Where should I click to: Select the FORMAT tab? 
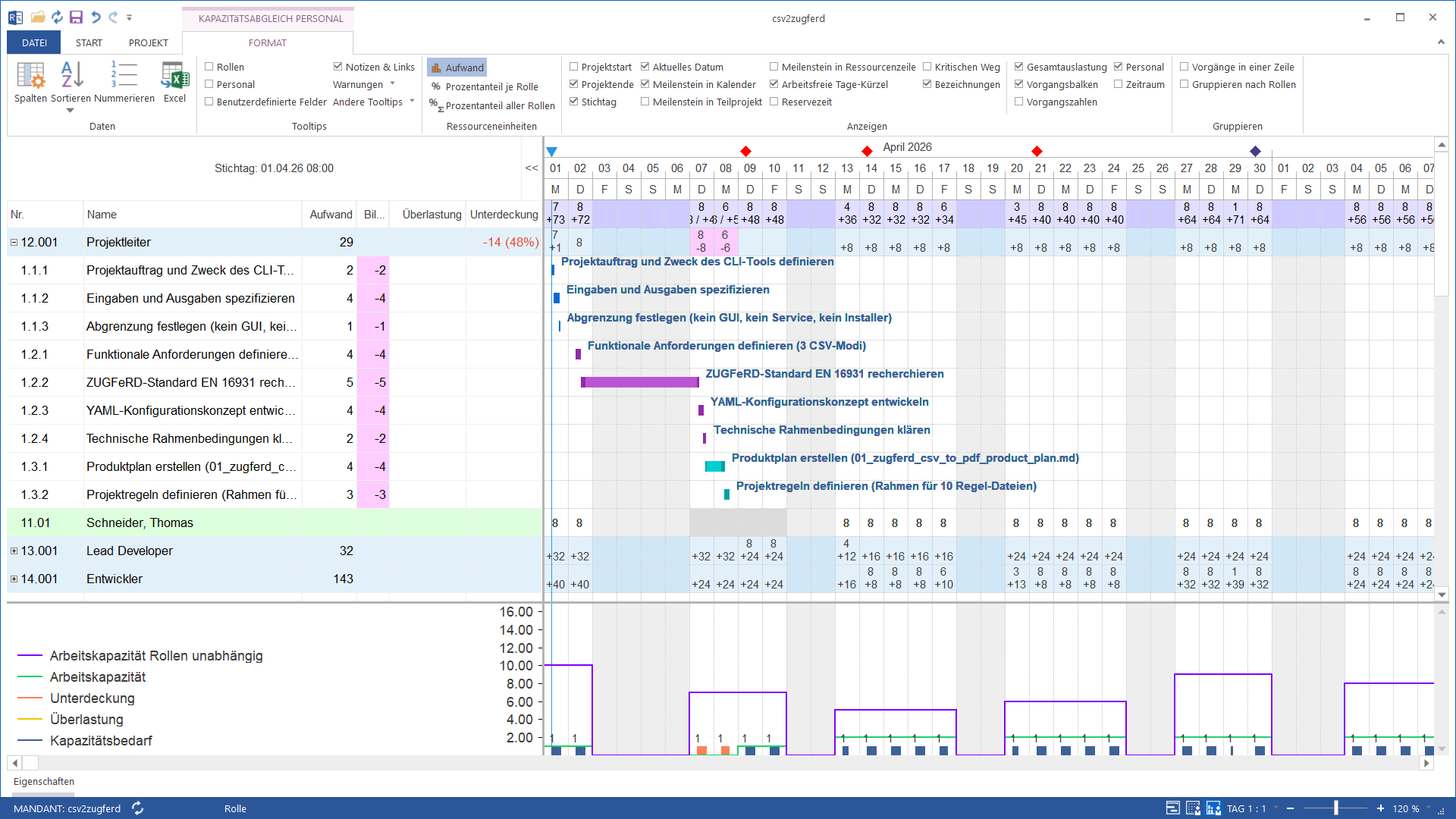click(x=268, y=42)
